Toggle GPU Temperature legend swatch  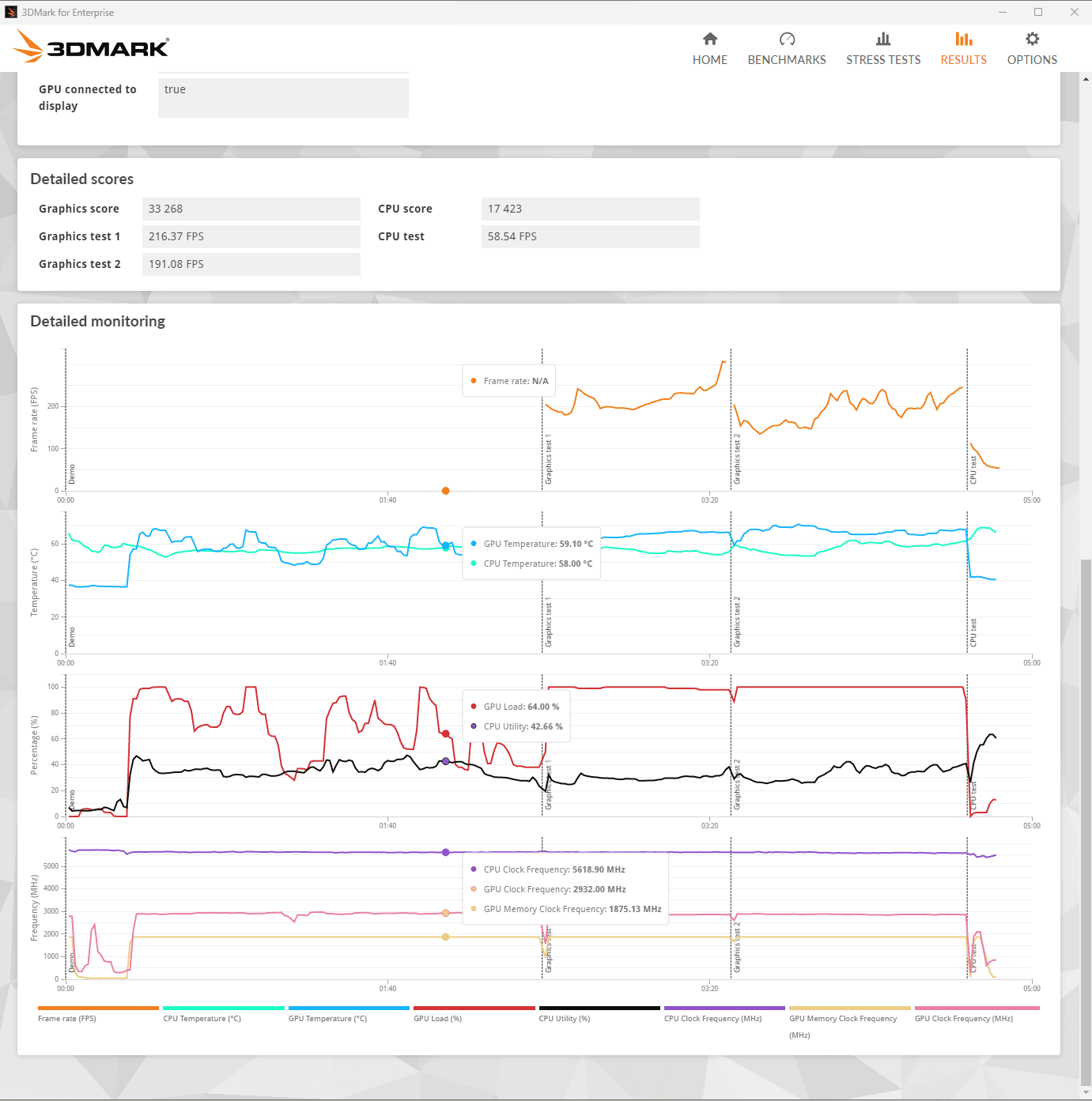point(349,1008)
